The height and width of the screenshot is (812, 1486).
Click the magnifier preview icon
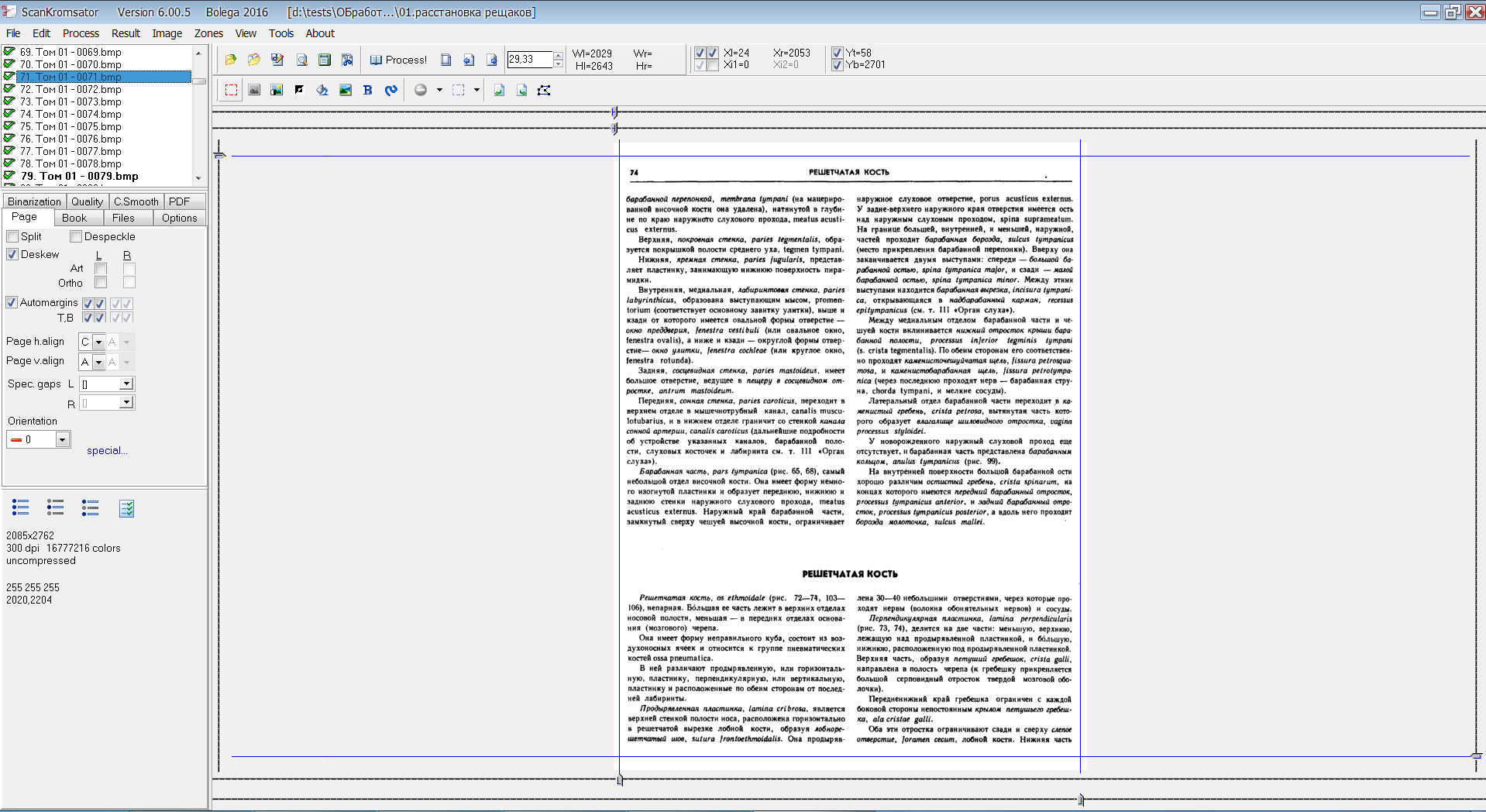pyautogui.click(x=302, y=60)
